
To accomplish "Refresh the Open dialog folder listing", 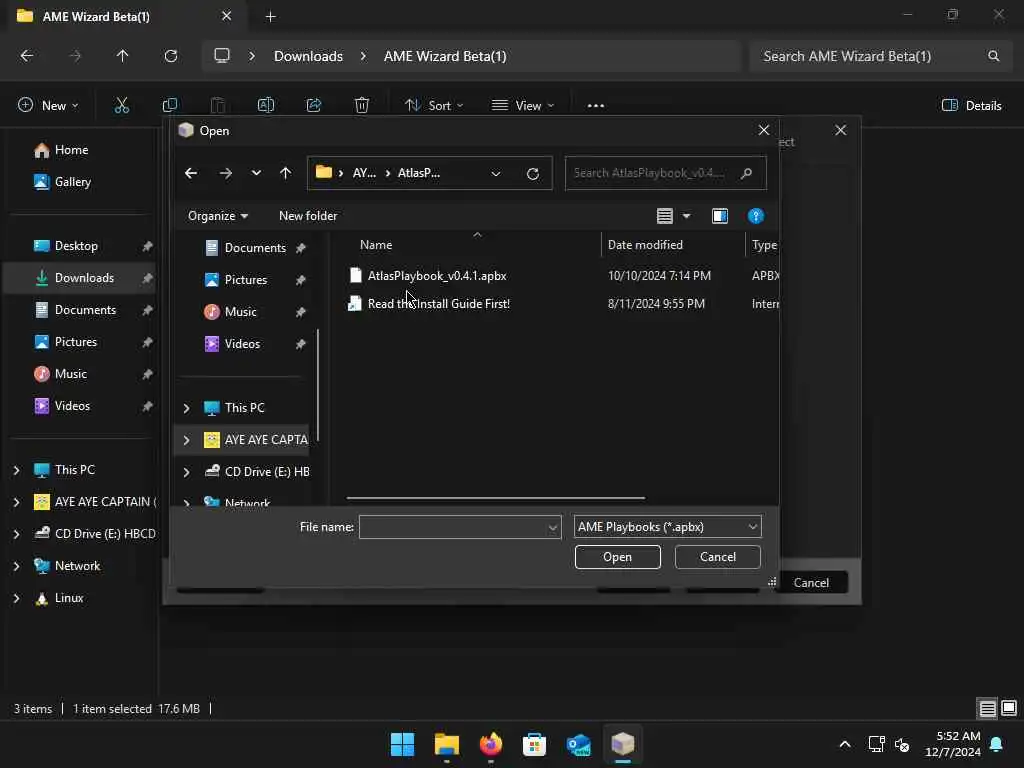I will (533, 173).
